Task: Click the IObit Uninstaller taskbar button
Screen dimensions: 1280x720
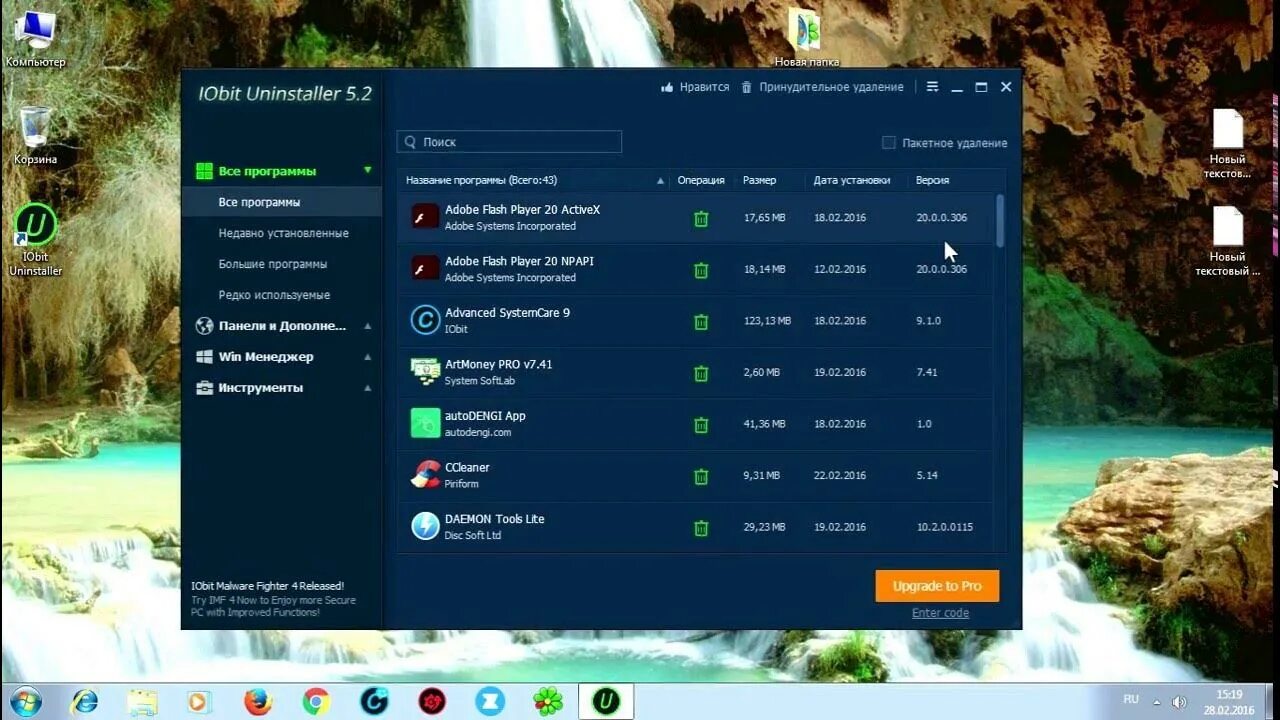Action: click(x=606, y=702)
